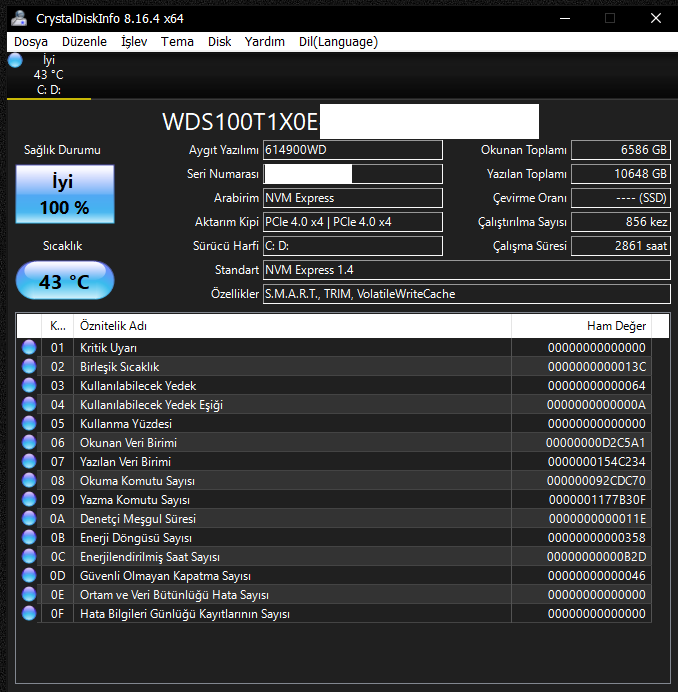Open the İşlev menu

click(x=134, y=42)
